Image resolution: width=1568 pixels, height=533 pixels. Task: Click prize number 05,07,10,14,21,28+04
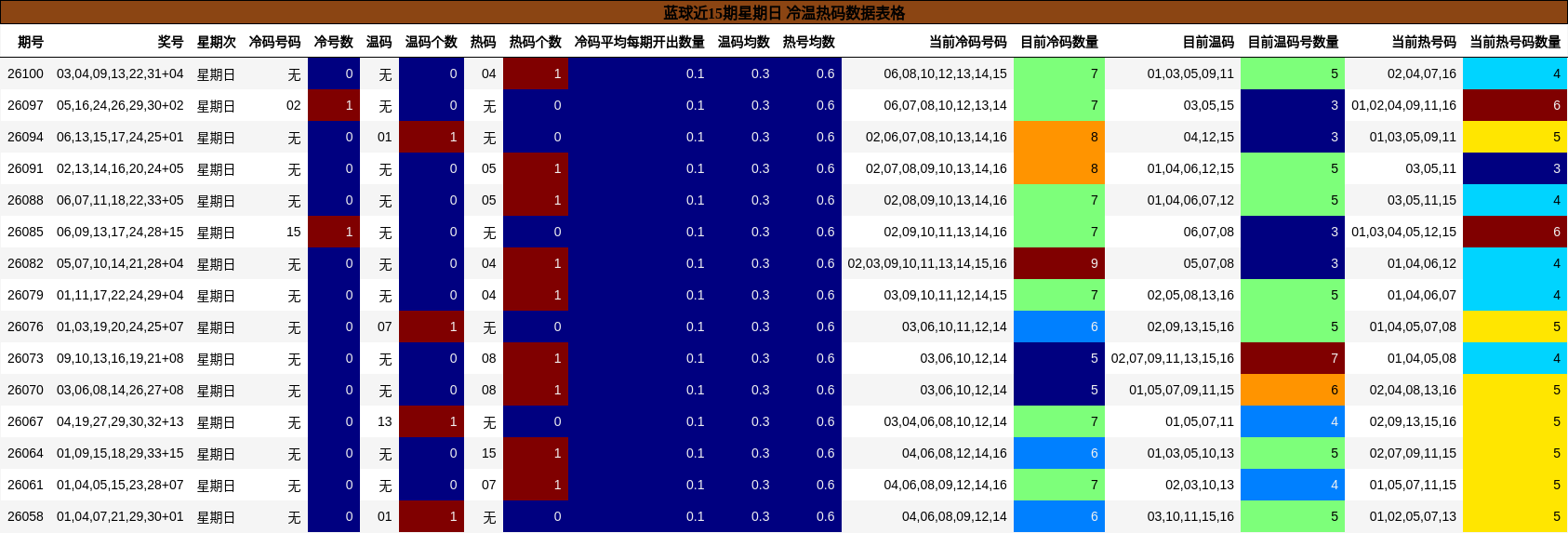[120, 263]
